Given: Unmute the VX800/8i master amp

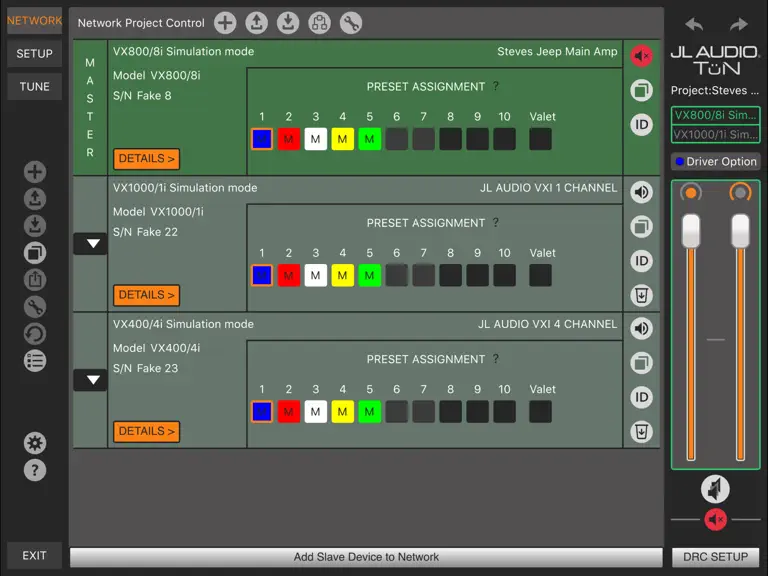Looking at the screenshot, I should click(641, 56).
